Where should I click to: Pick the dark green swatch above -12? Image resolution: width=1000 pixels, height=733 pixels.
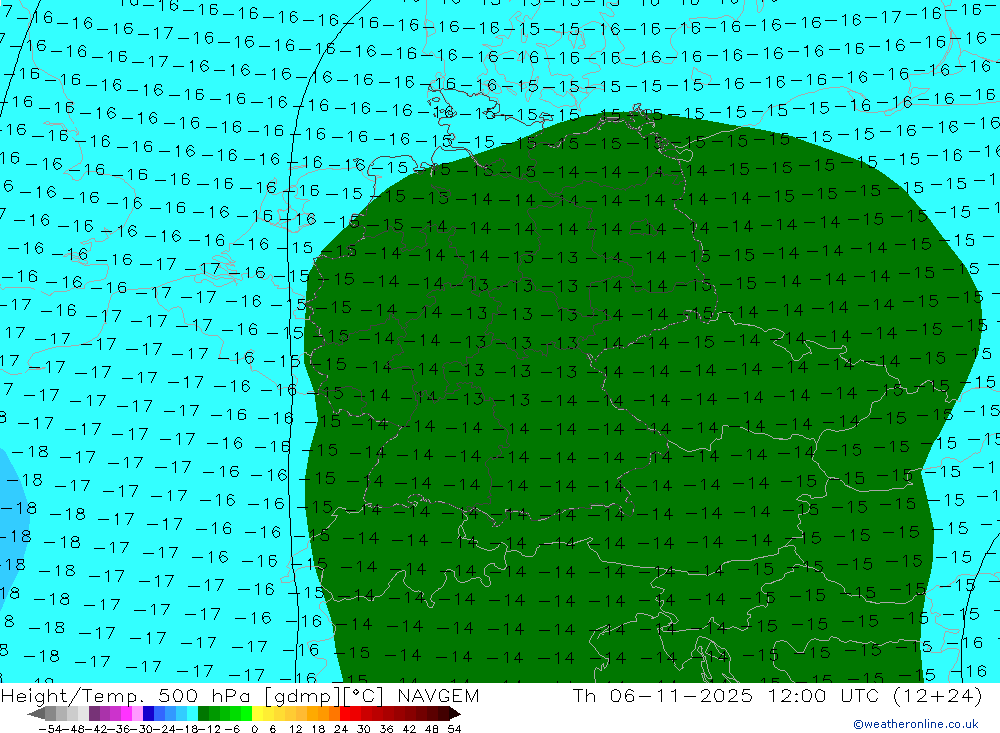[203, 713]
